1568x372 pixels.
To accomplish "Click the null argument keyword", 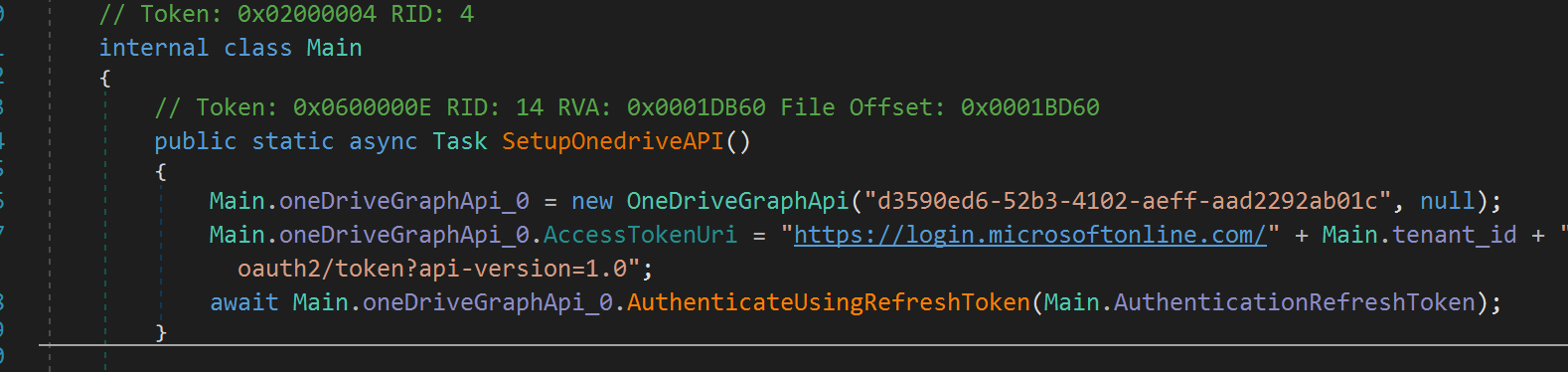I will [1448, 201].
